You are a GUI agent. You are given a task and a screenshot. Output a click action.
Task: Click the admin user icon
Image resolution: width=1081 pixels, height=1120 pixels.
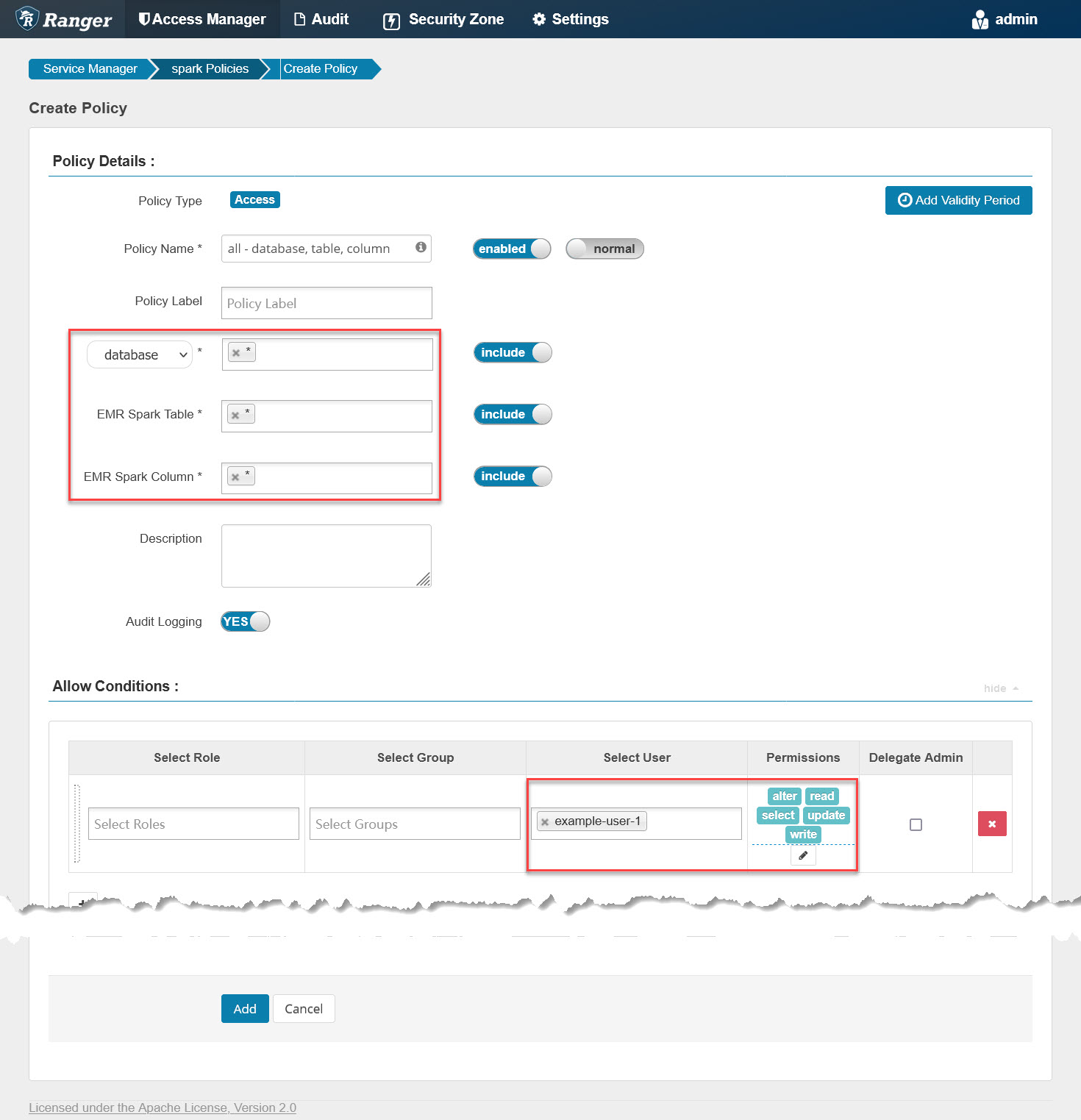[980, 20]
